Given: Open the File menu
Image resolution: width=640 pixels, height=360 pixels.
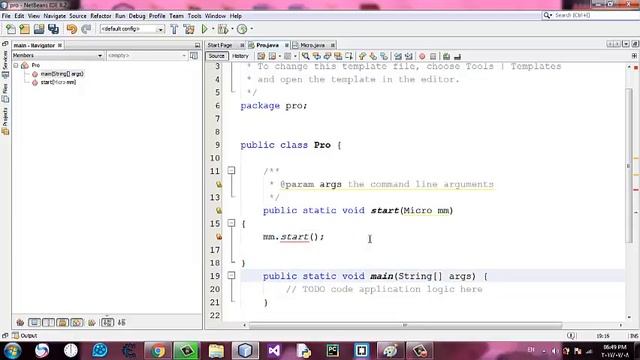Looking at the screenshot, I should click(x=6, y=16).
